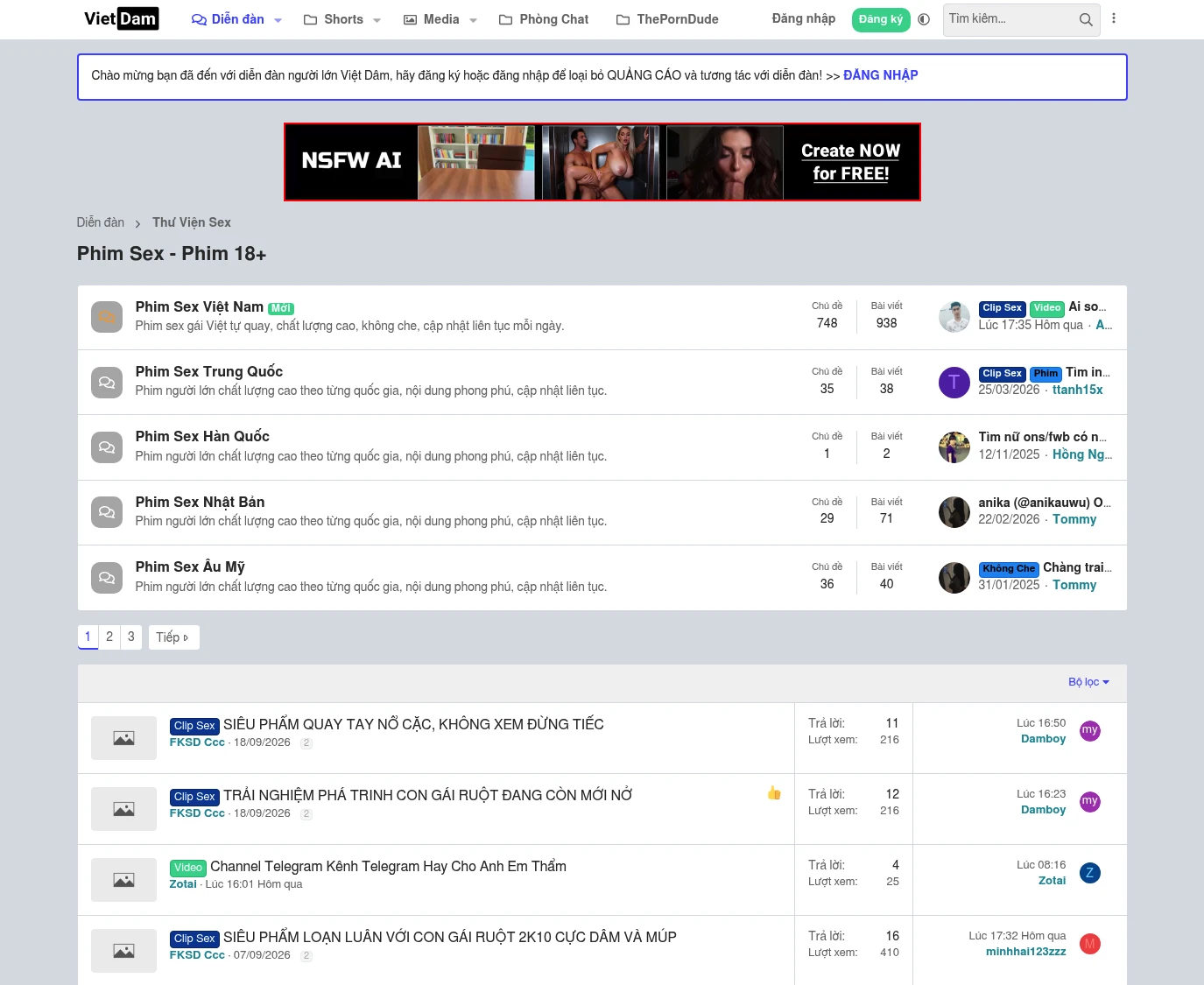Click the green Video tag on Telegram thread
This screenshot has width=1204, height=985.
[187, 868]
